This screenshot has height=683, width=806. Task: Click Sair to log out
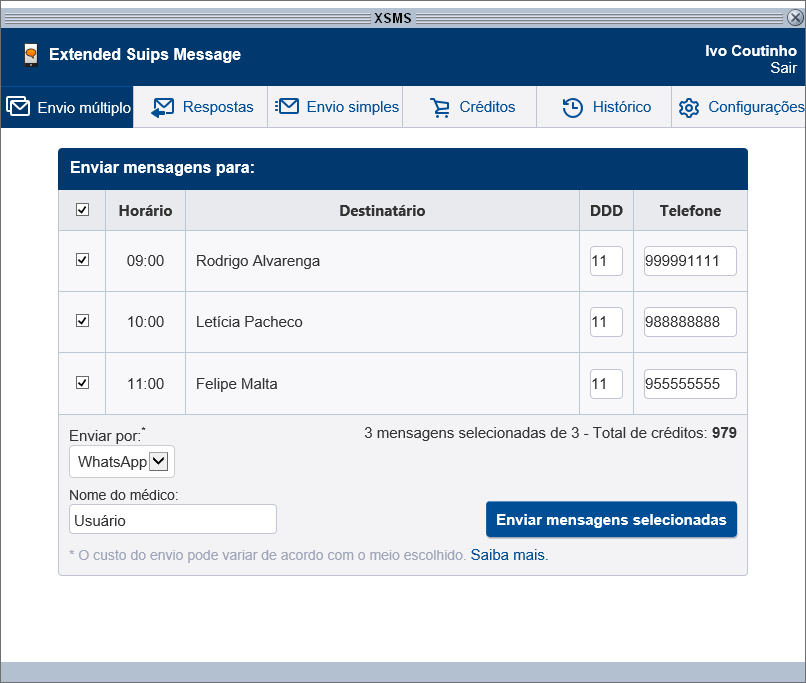[783, 68]
